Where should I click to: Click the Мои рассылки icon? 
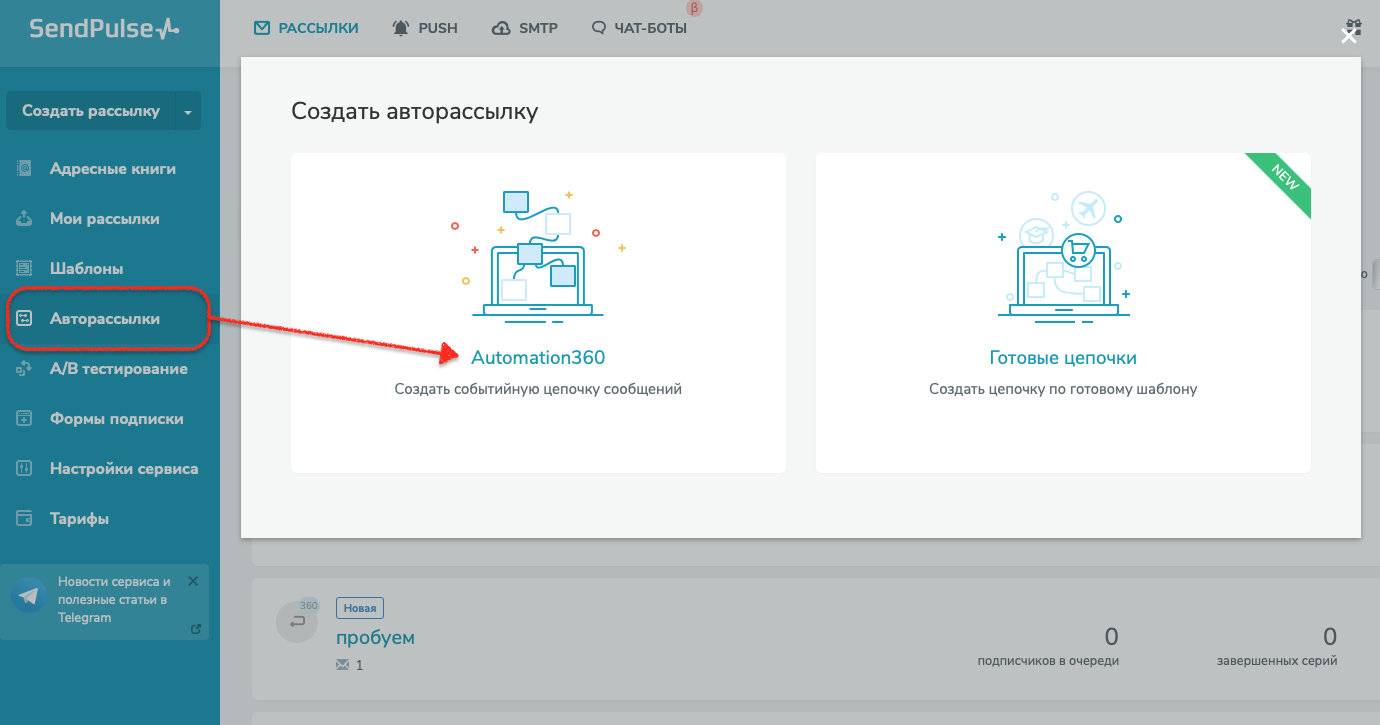point(25,219)
